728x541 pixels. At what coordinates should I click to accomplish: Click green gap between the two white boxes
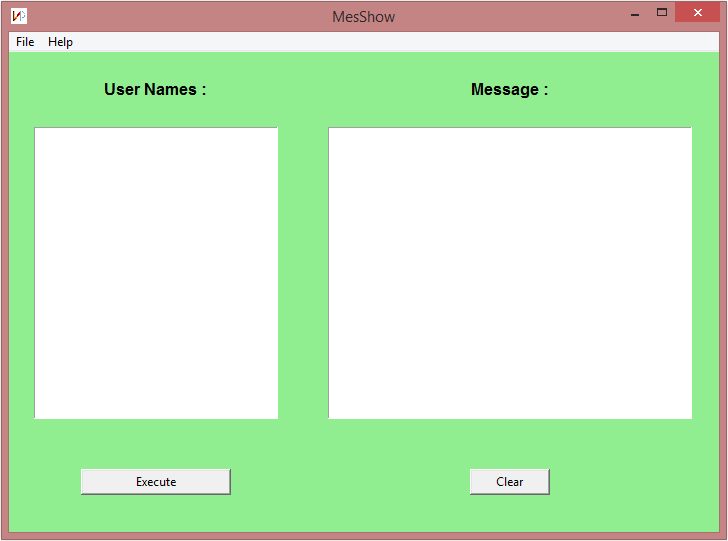click(x=303, y=272)
